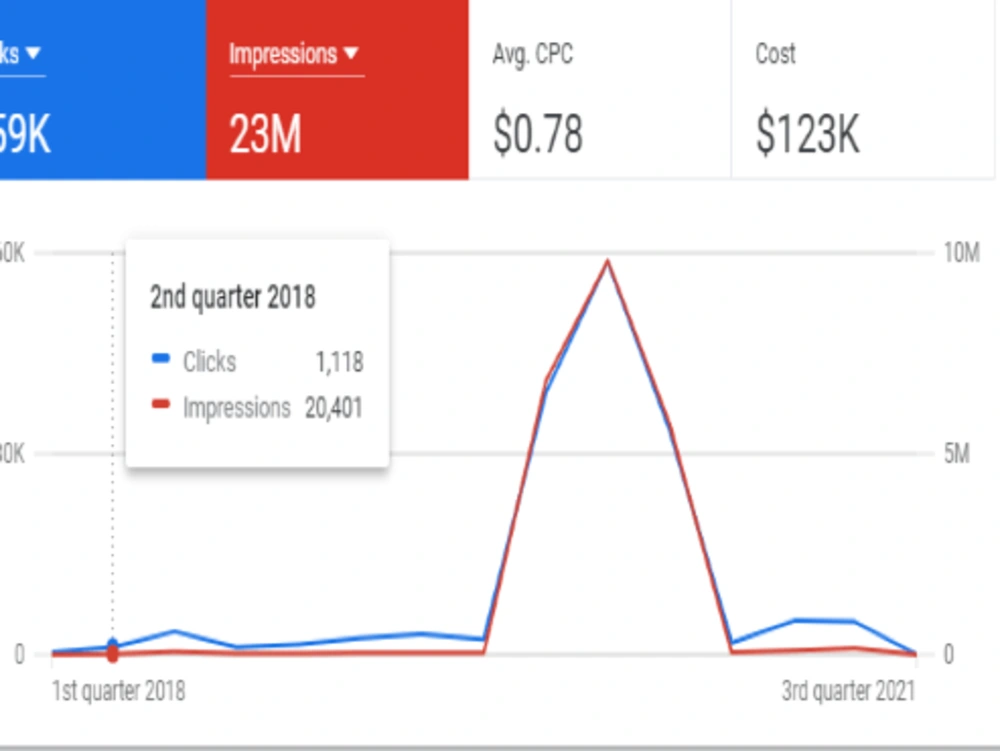Screen dimensions: 1000x751
Task: Click the 10M right axis label
Action: click(x=962, y=253)
